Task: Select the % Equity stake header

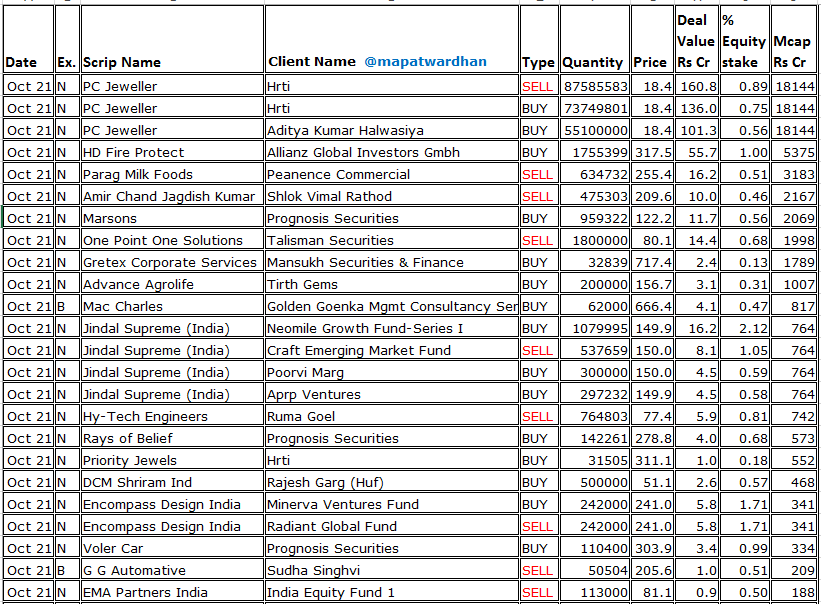Action: pos(745,39)
